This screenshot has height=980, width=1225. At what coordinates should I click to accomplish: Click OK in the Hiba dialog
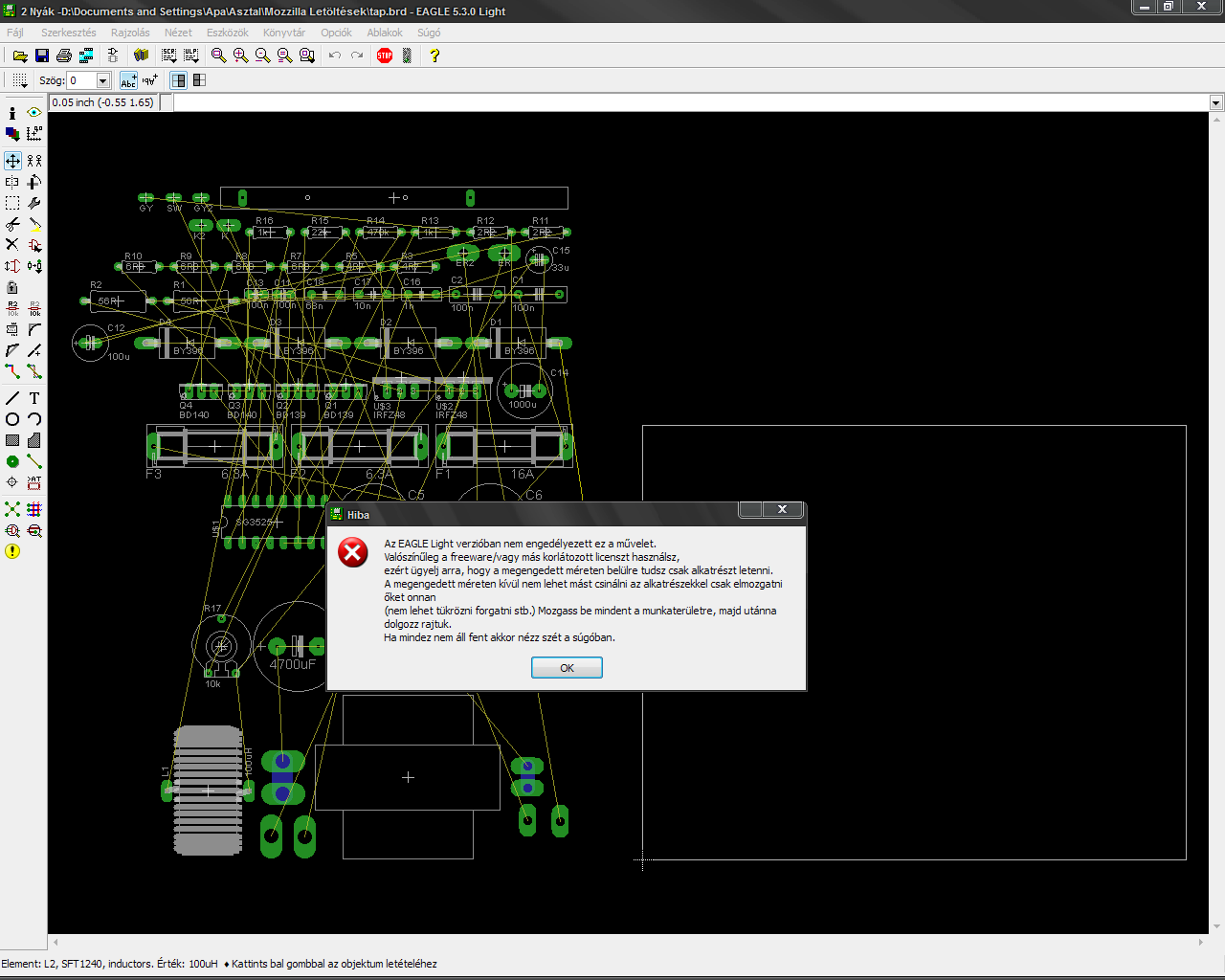point(567,668)
